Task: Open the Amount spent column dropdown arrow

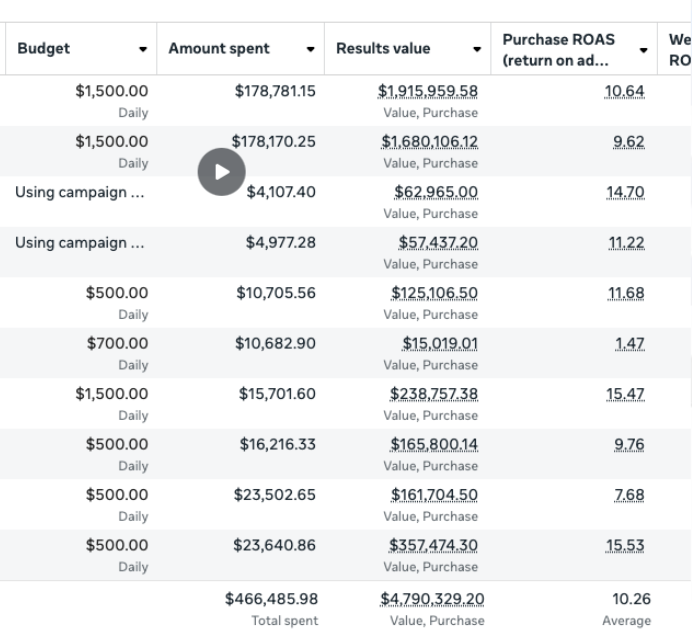Action: [x=311, y=49]
